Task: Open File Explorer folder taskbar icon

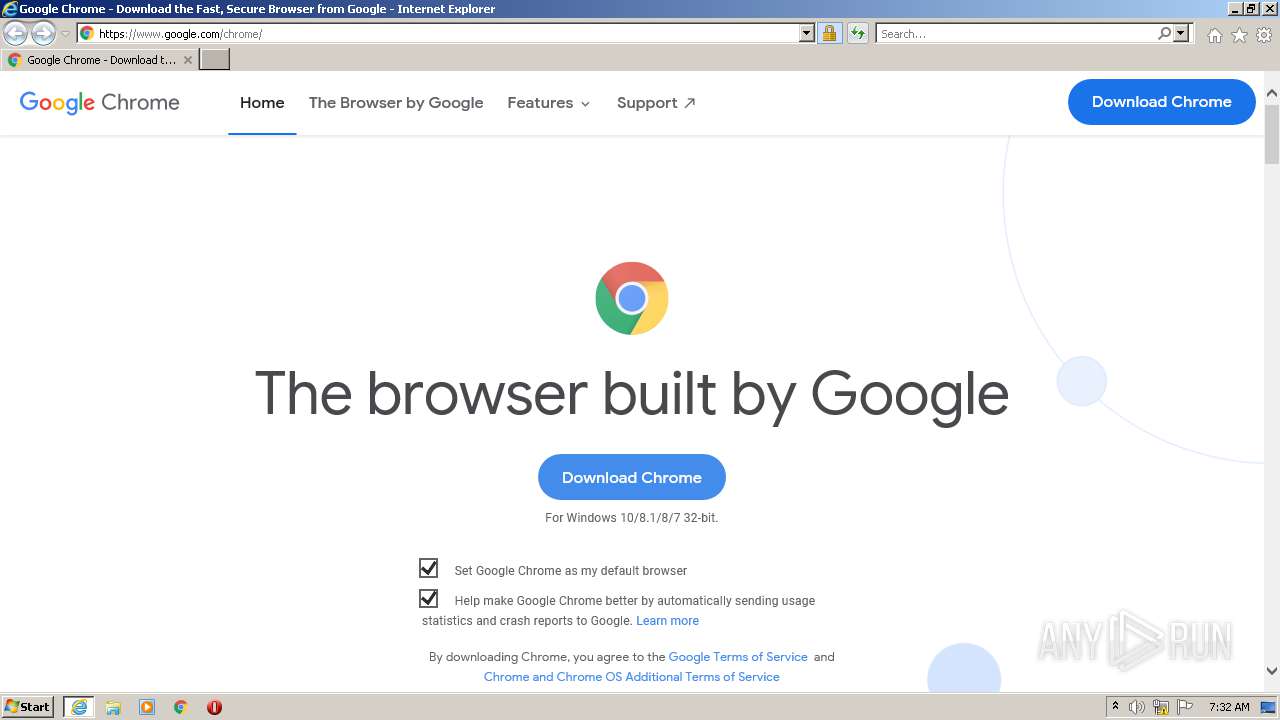Action: [x=113, y=707]
